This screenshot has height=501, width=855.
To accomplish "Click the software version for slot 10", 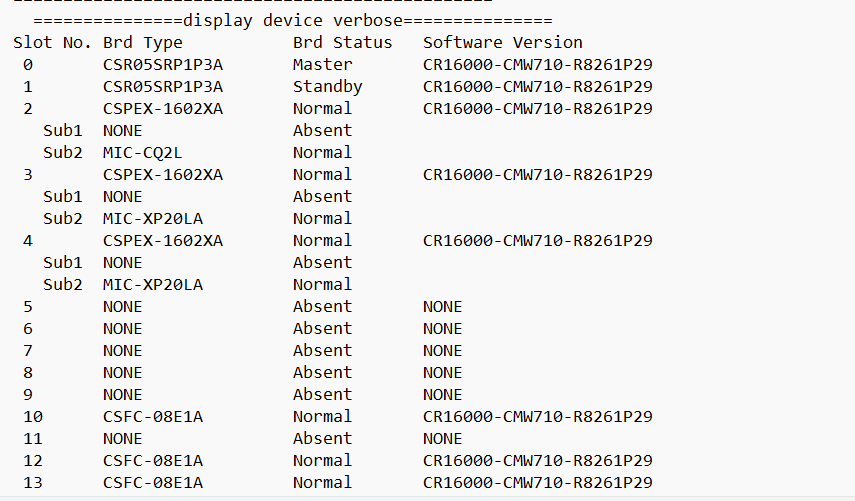I will click(537, 416).
